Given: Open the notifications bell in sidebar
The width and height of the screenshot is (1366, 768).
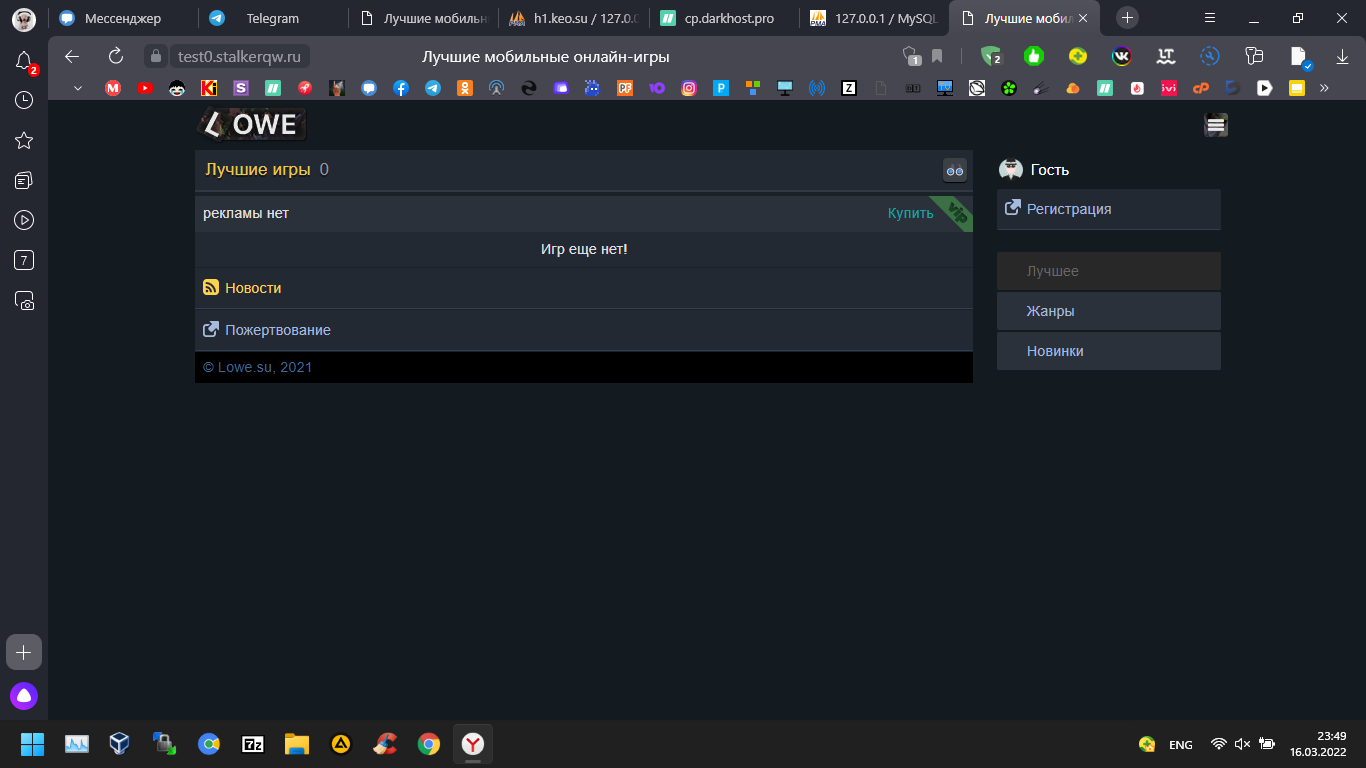Looking at the screenshot, I should click(24, 61).
